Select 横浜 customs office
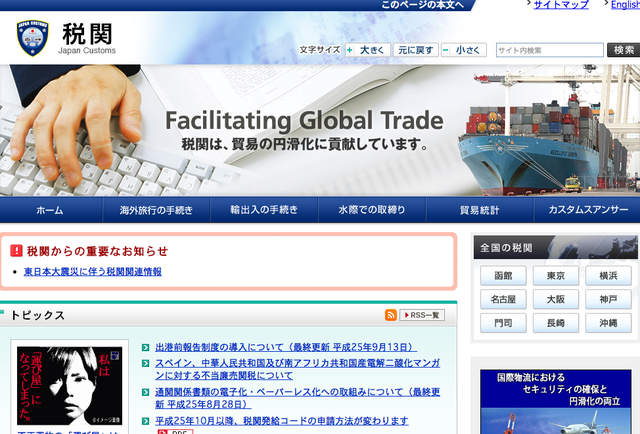Image resolution: width=640 pixels, height=434 pixels. 608,276
